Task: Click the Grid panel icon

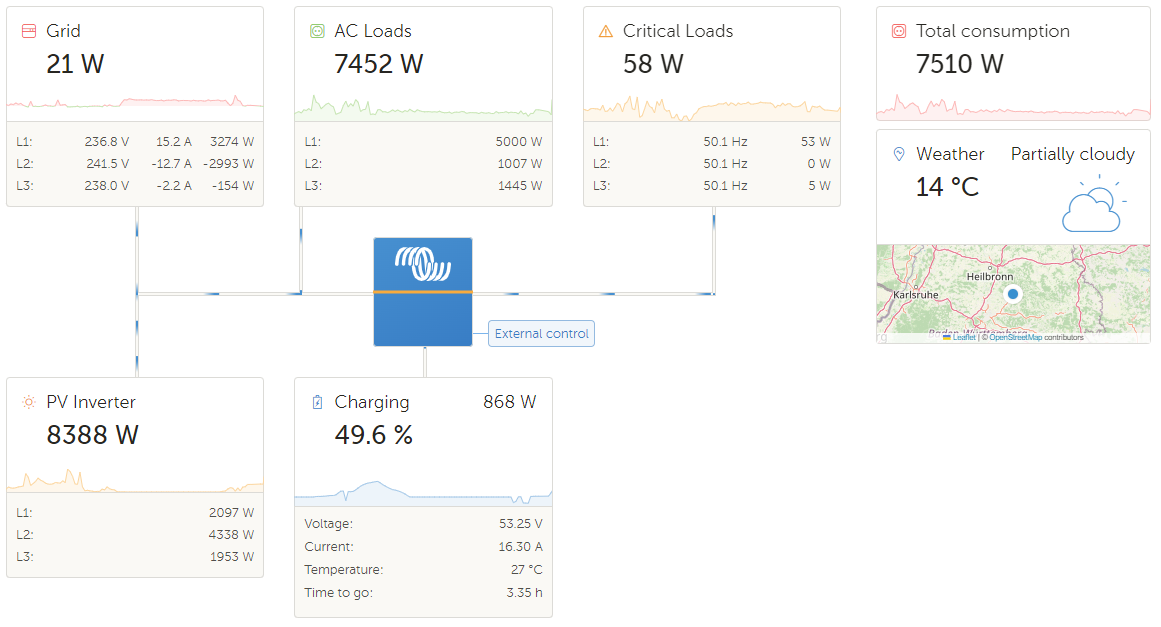Action: click(x=29, y=32)
